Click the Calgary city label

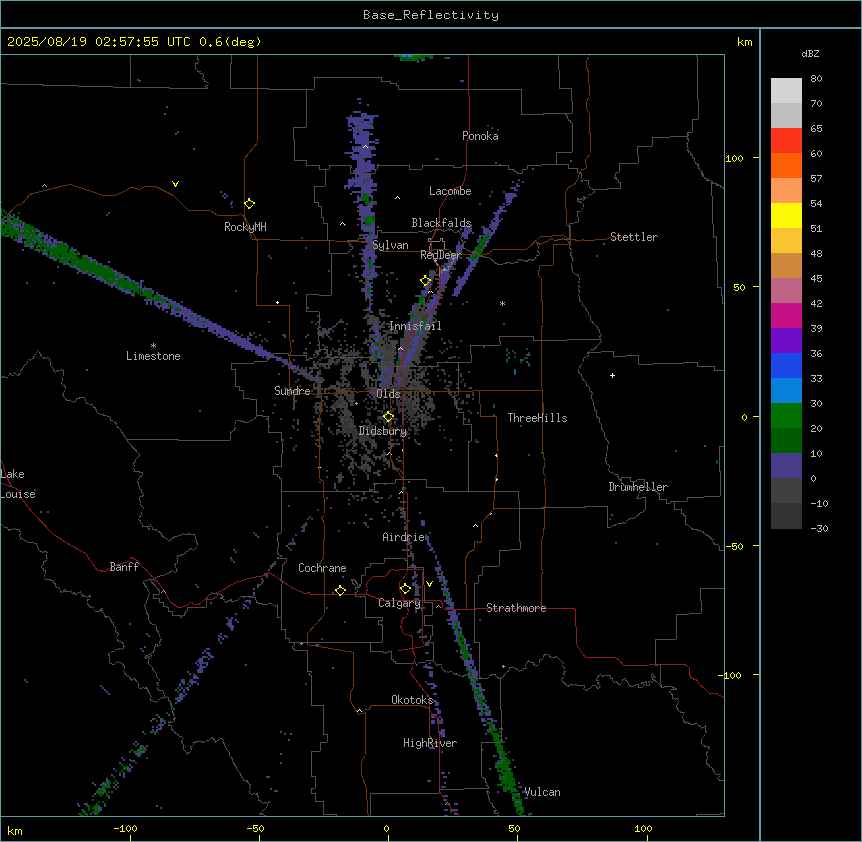[x=399, y=603]
